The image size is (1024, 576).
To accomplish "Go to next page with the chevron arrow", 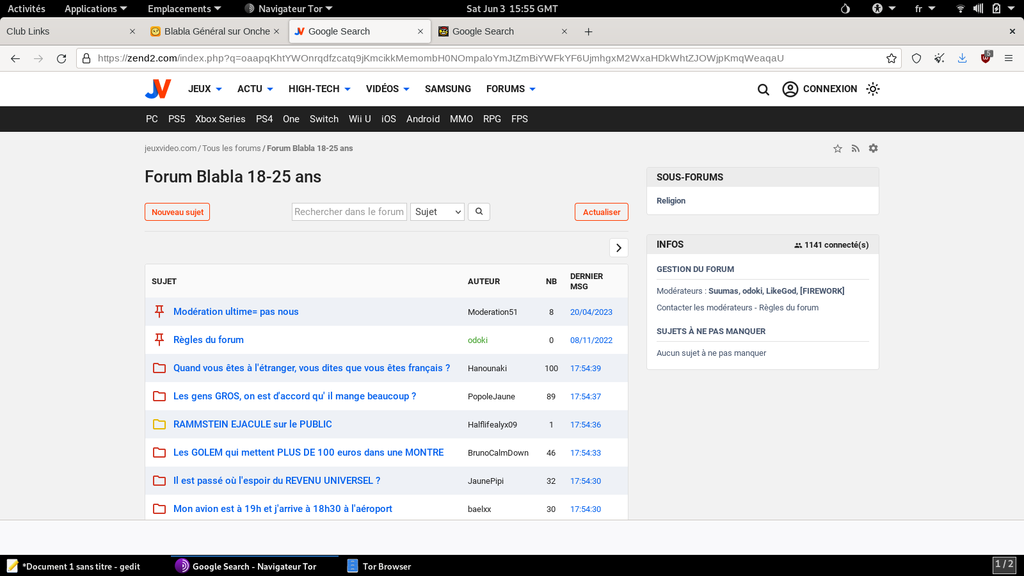I will (618, 248).
